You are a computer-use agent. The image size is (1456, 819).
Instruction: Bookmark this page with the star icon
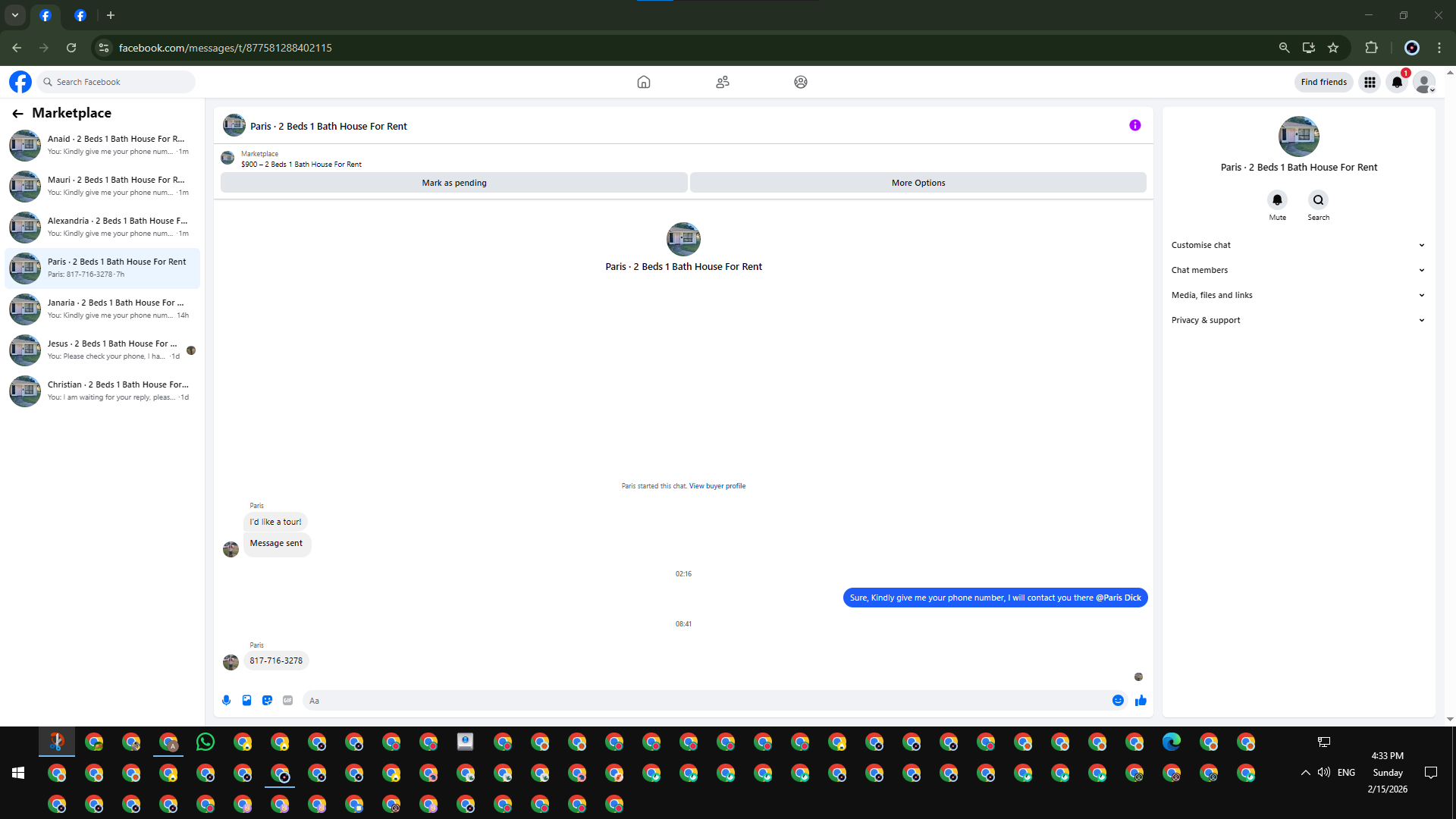[1333, 48]
